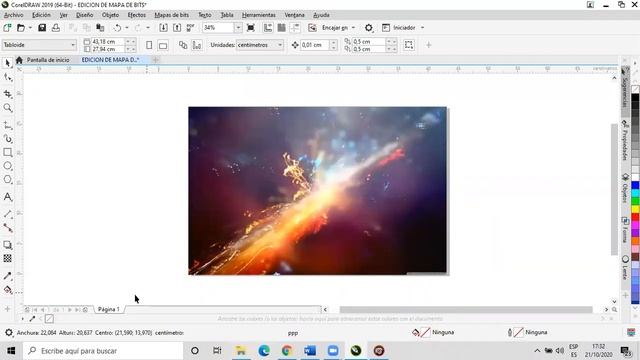Add new document tab plus button

click(x=156, y=60)
